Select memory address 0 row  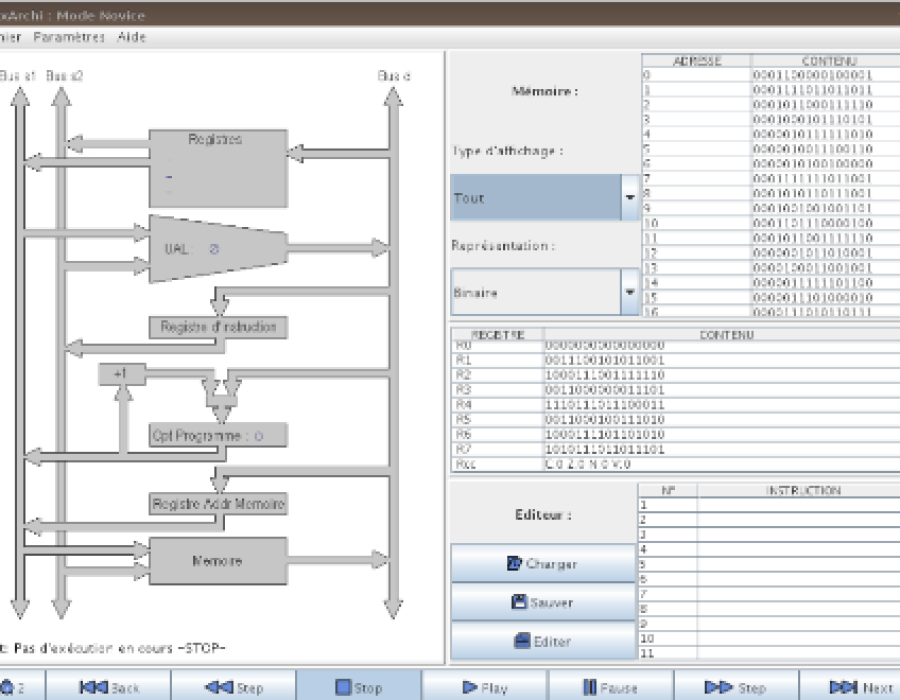click(x=771, y=75)
